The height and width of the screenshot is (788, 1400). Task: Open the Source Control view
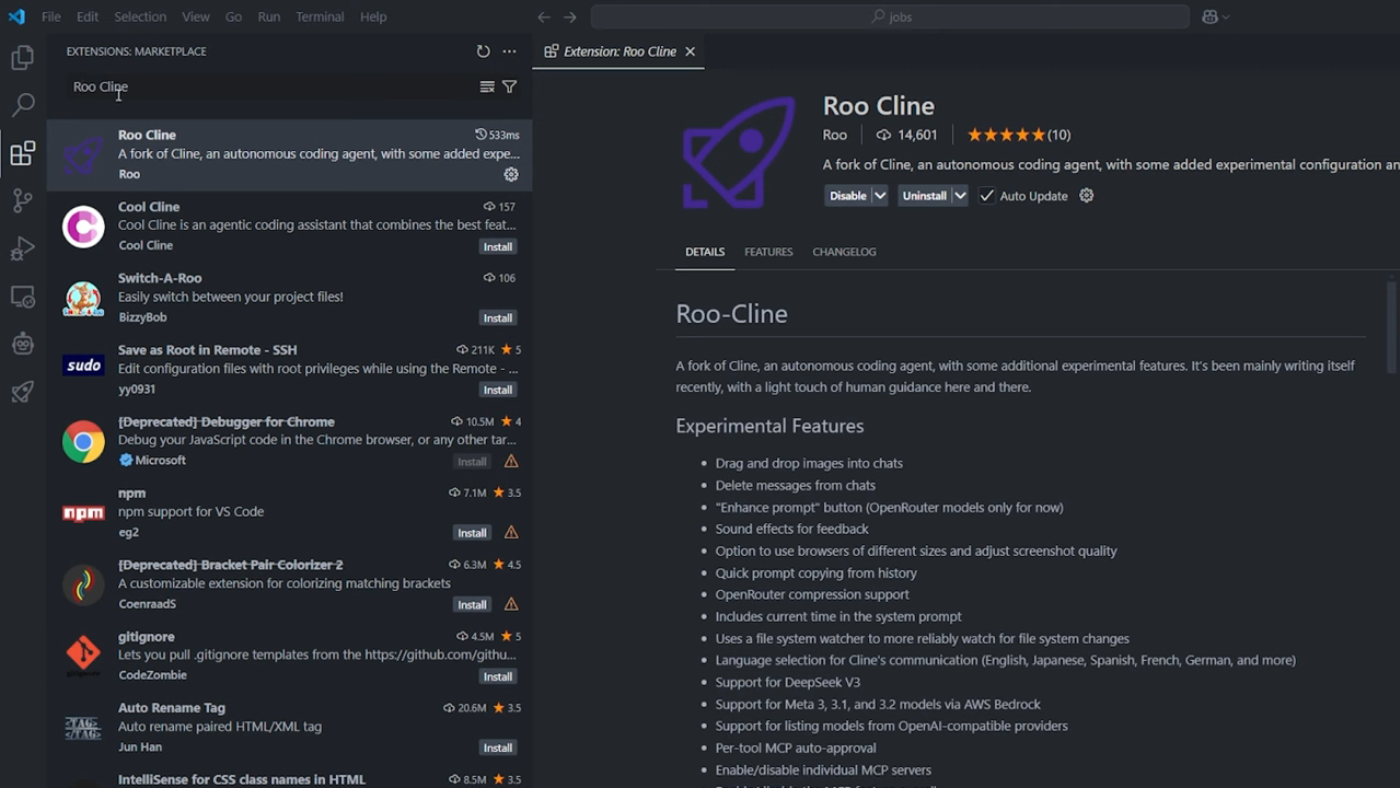tap(22, 200)
